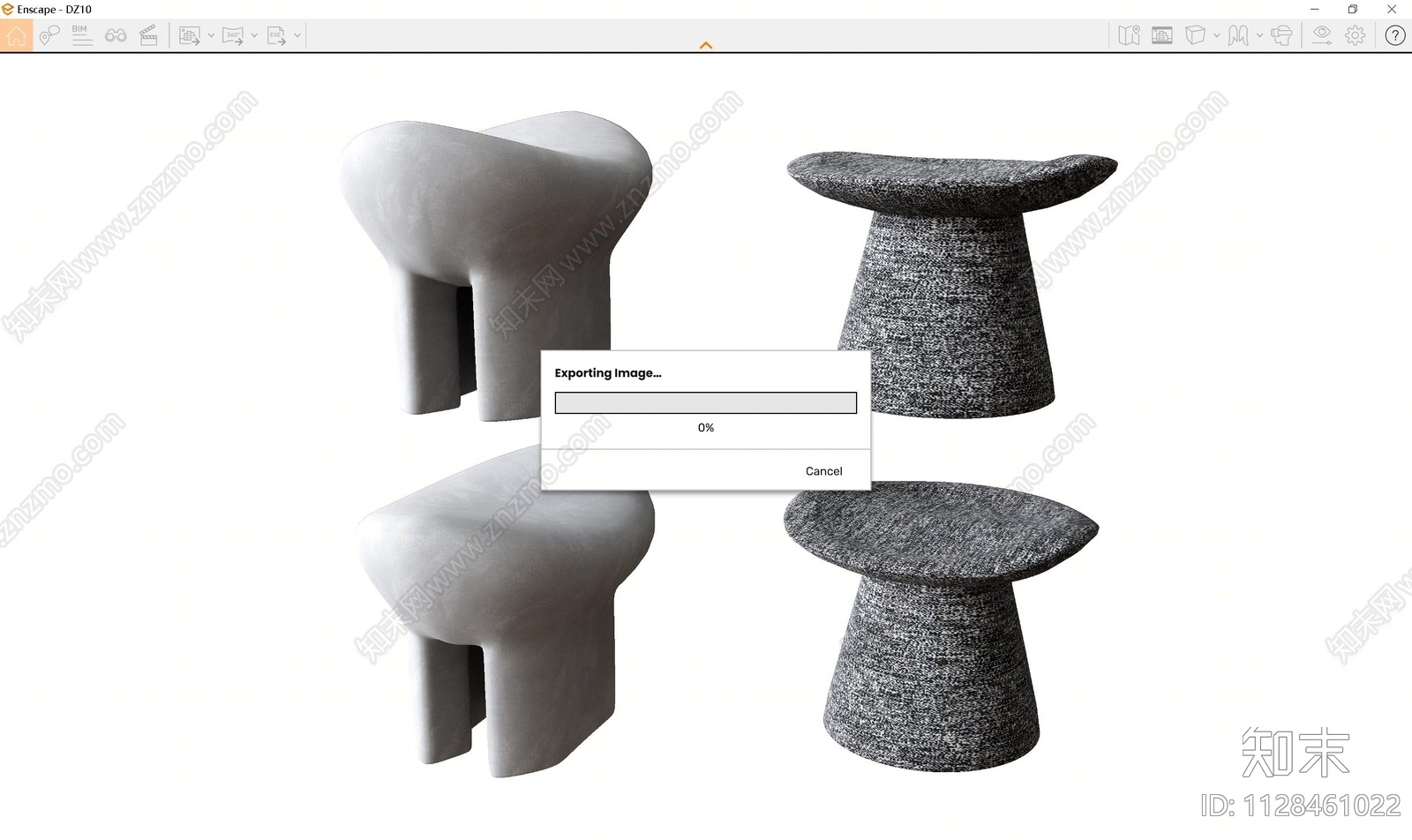Image resolution: width=1412 pixels, height=840 pixels.
Task: Expand the rendering style dropdown arrow
Action: point(1217,35)
